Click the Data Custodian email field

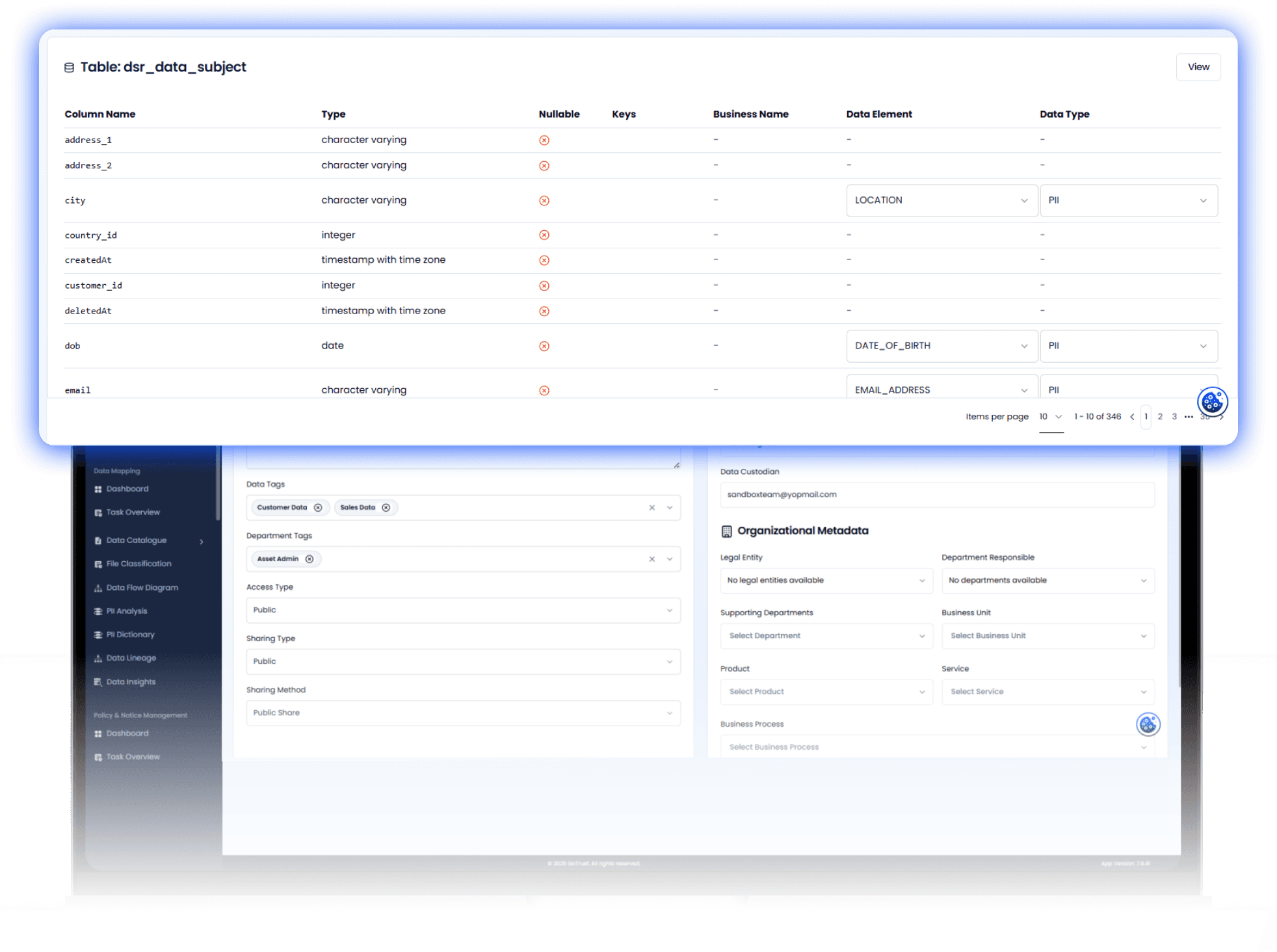(936, 495)
